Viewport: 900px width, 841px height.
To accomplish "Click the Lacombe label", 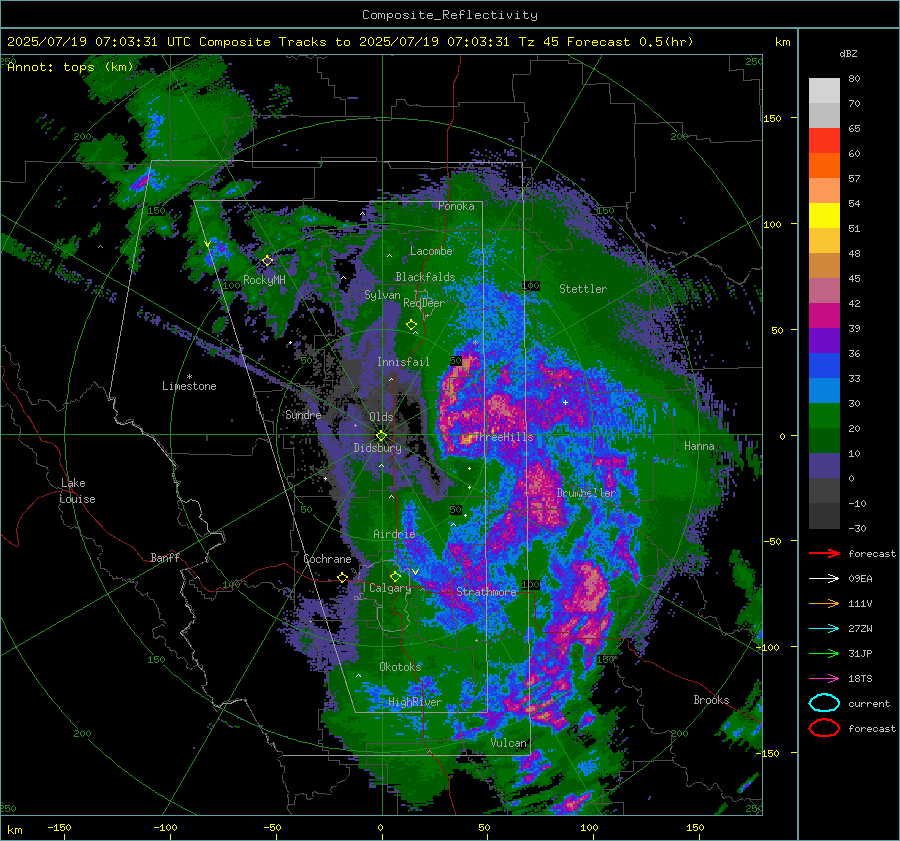I will (x=431, y=251).
